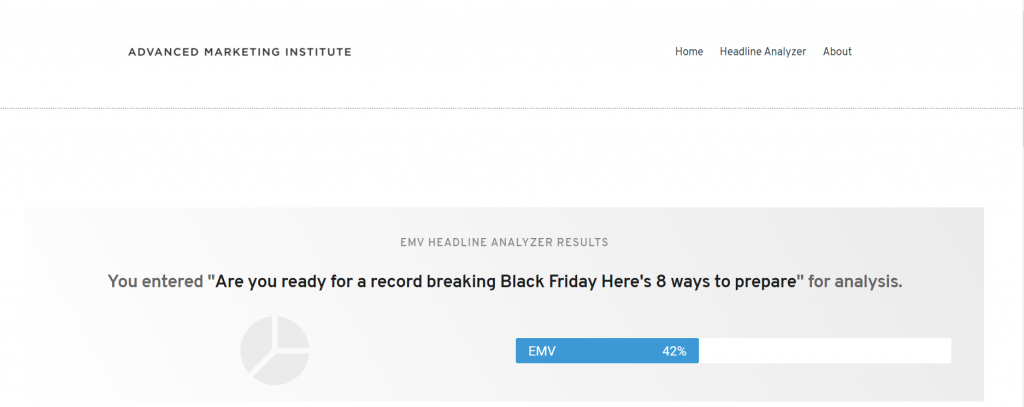Click the word "Analyzer" in the navigation
The height and width of the screenshot is (407, 1024).
click(786, 52)
